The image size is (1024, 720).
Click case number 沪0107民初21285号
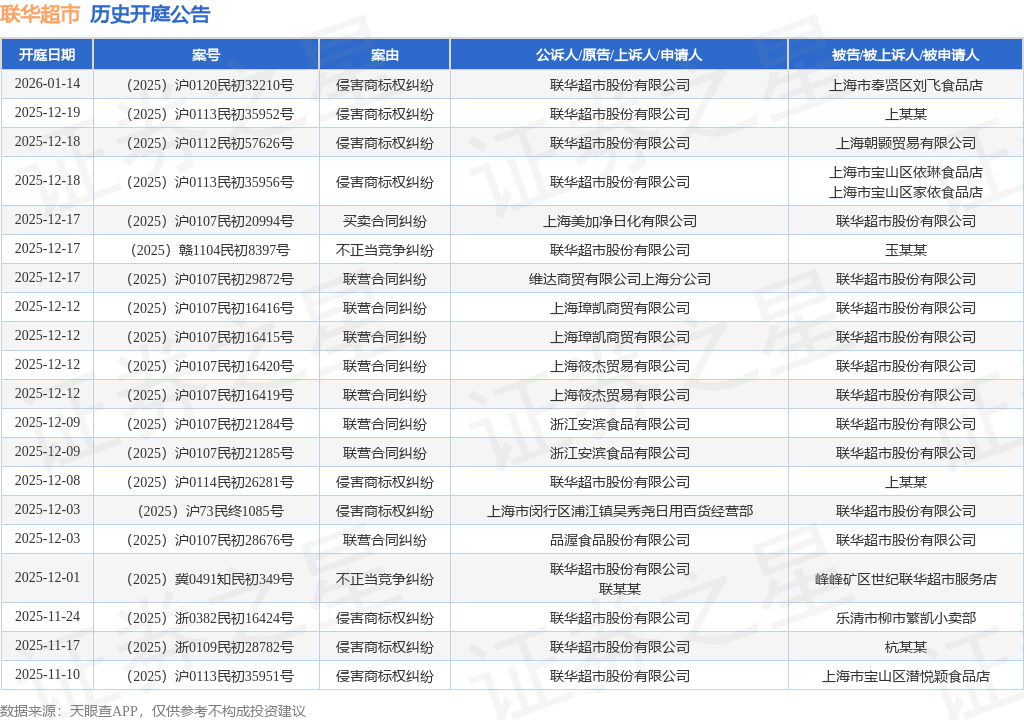[210, 453]
